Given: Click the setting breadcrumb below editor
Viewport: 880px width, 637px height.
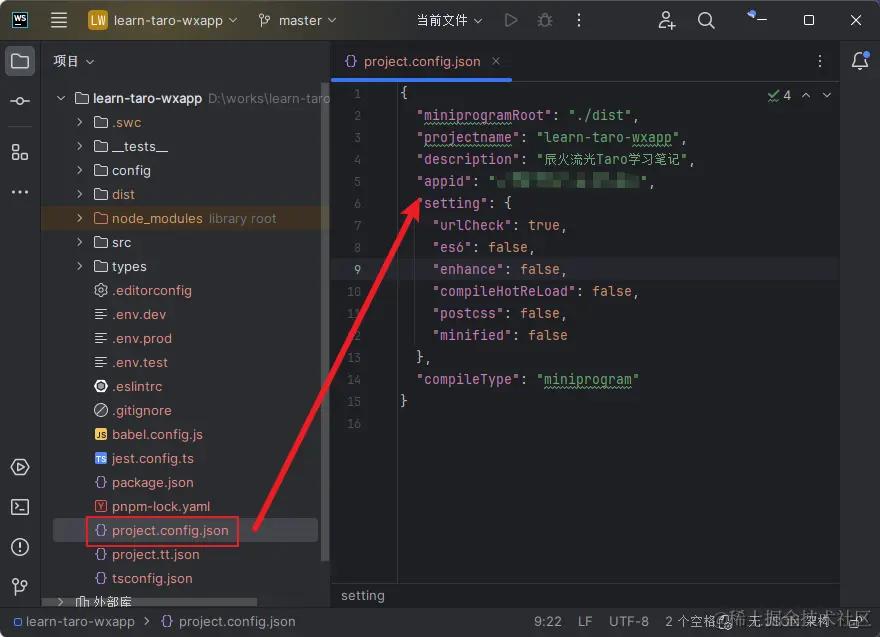Looking at the screenshot, I should [x=363, y=595].
